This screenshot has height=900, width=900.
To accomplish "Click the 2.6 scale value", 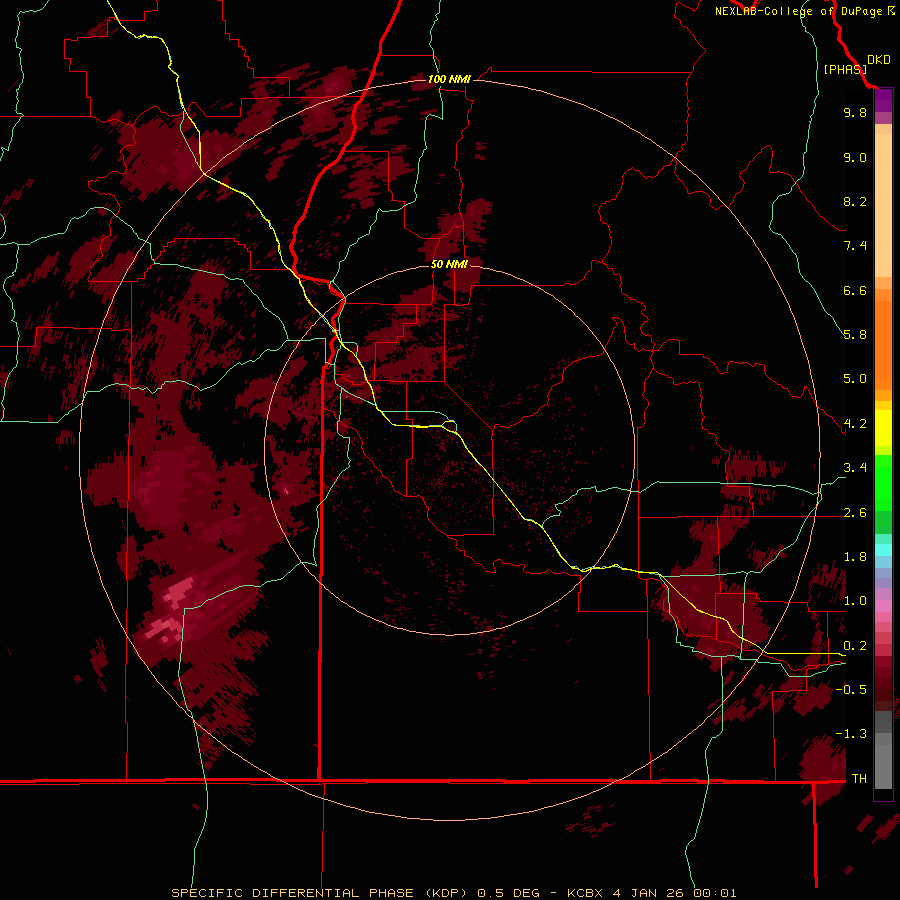I will (x=855, y=513).
